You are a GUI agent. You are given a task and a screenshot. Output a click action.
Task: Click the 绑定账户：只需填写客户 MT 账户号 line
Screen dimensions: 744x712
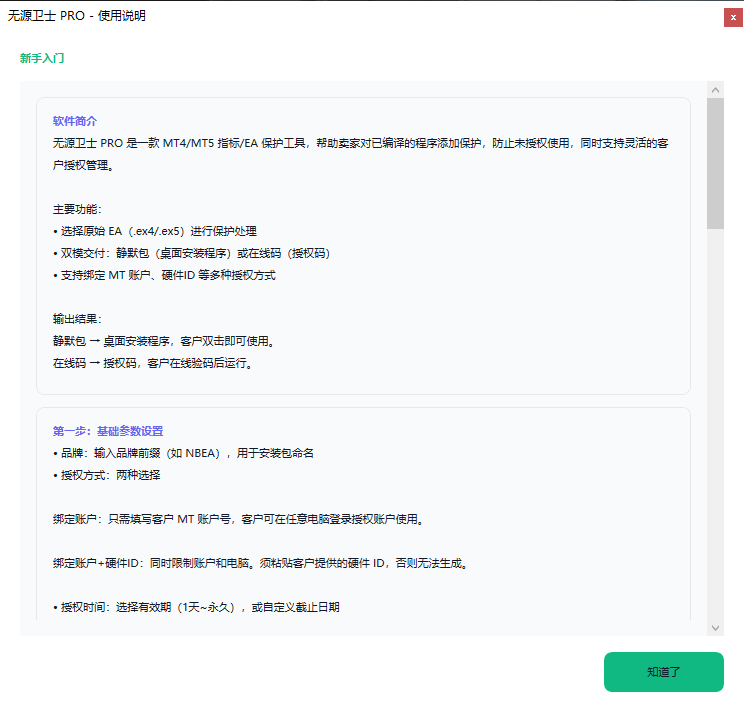[238, 519]
